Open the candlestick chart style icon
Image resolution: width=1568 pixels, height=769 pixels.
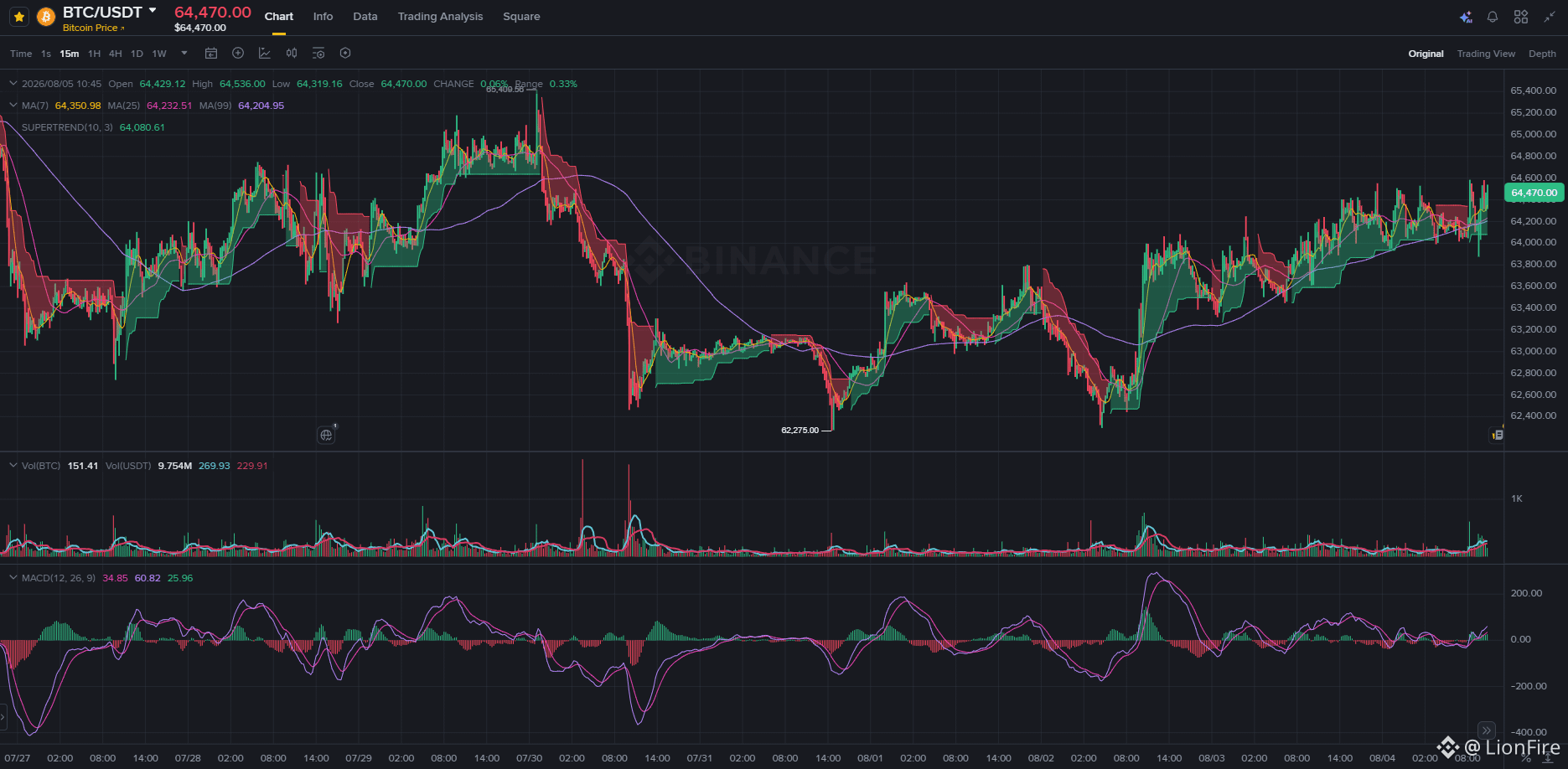click(292, 54)
